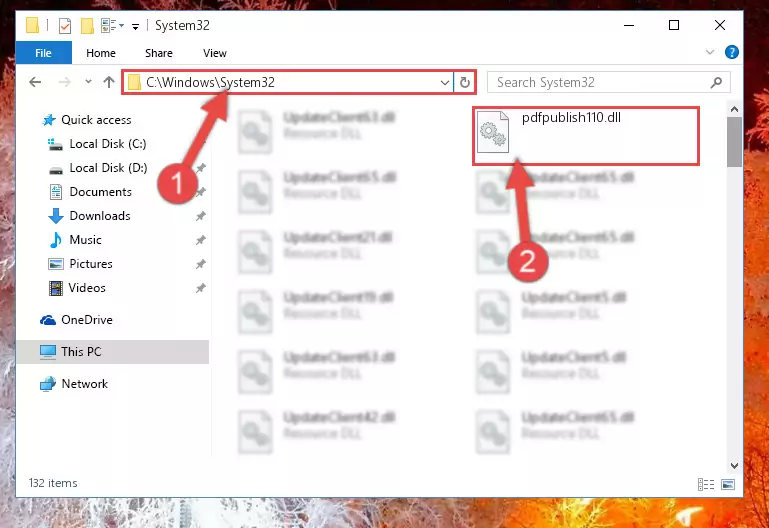Click the file list scroll down arrow
The height and width of the screenshot is (528, 769).
(x=734, y=466)
